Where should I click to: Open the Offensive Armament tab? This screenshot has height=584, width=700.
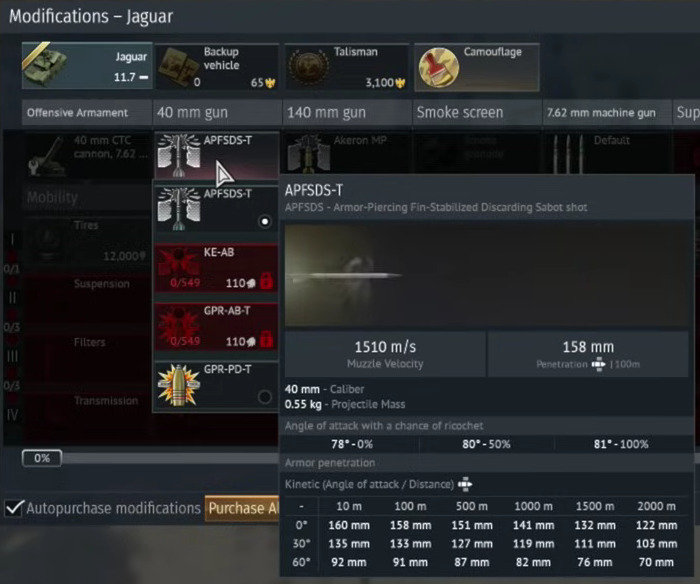pyautogui.click(x=76, y=113)
